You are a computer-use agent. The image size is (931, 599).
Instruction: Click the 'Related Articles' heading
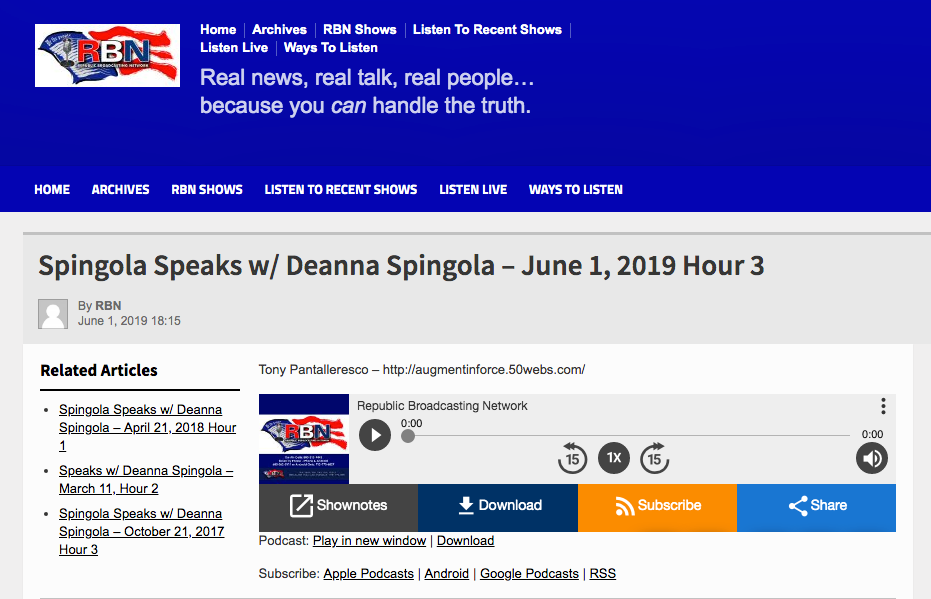point(99,370)
